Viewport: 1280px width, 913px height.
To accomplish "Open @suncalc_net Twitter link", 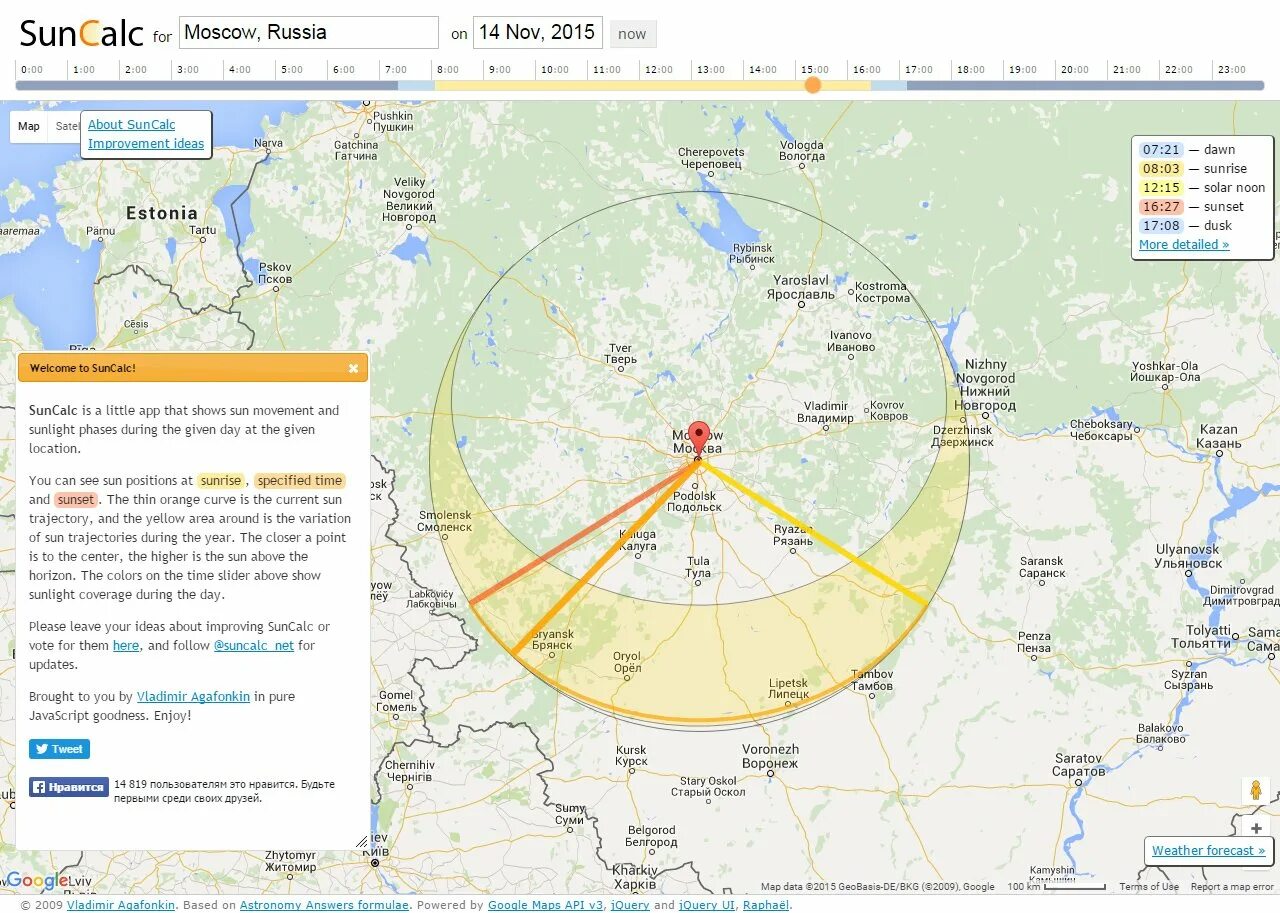I will click(x=254, y=646).
